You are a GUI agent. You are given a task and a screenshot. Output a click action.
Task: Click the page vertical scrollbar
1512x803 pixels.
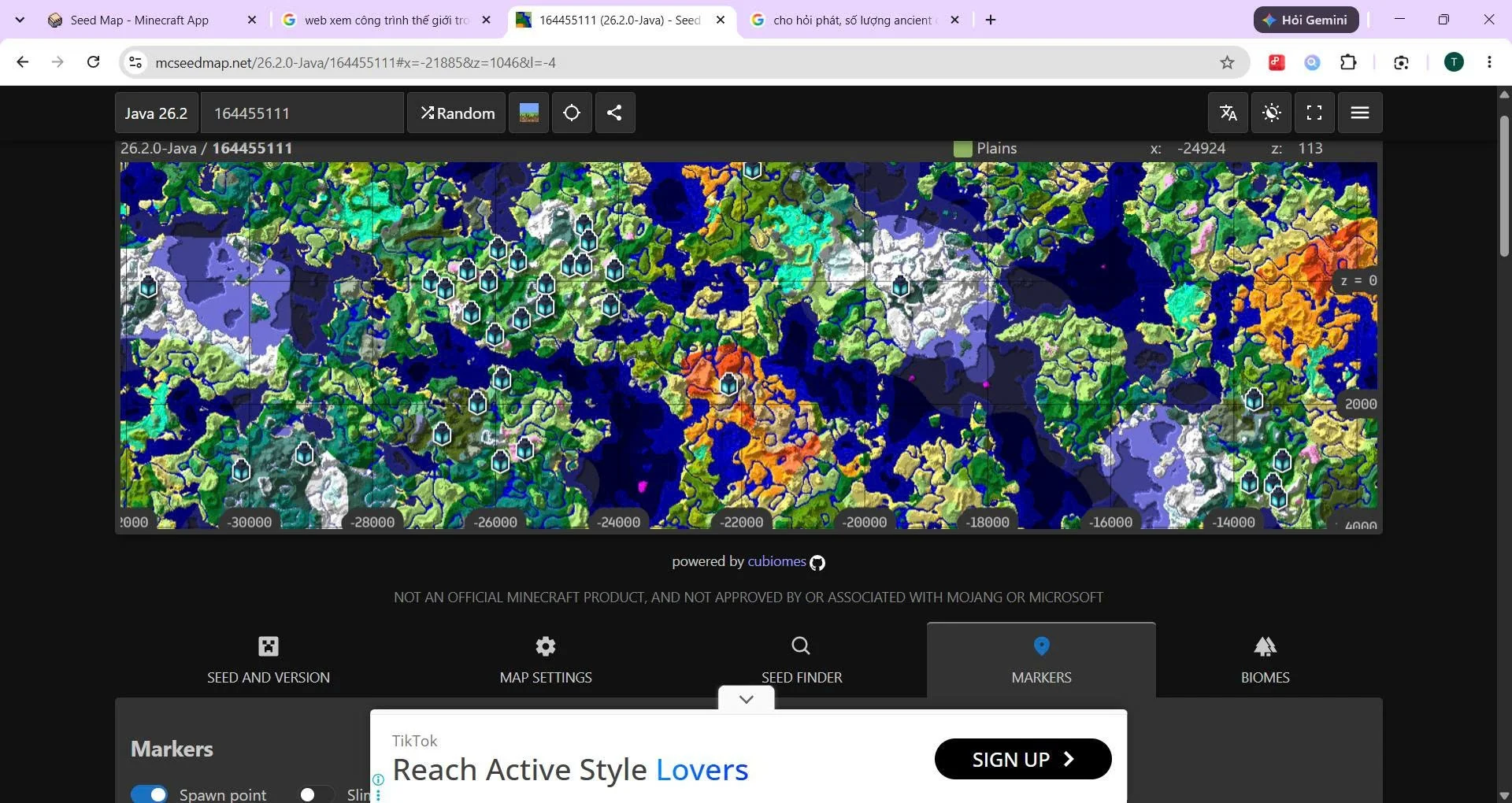[1504, 186]
